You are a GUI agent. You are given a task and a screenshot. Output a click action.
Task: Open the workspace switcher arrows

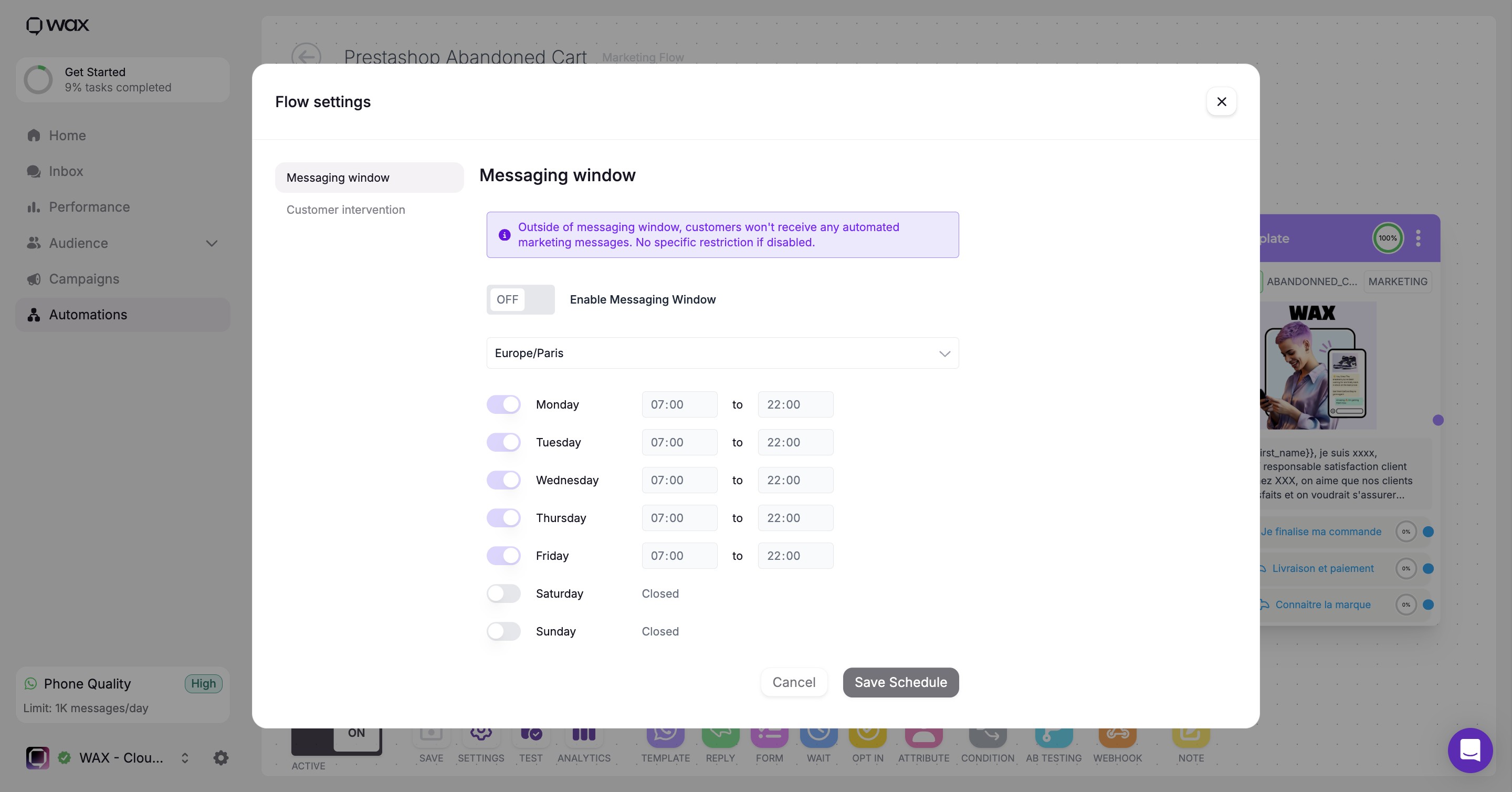[x=185, y=758]
